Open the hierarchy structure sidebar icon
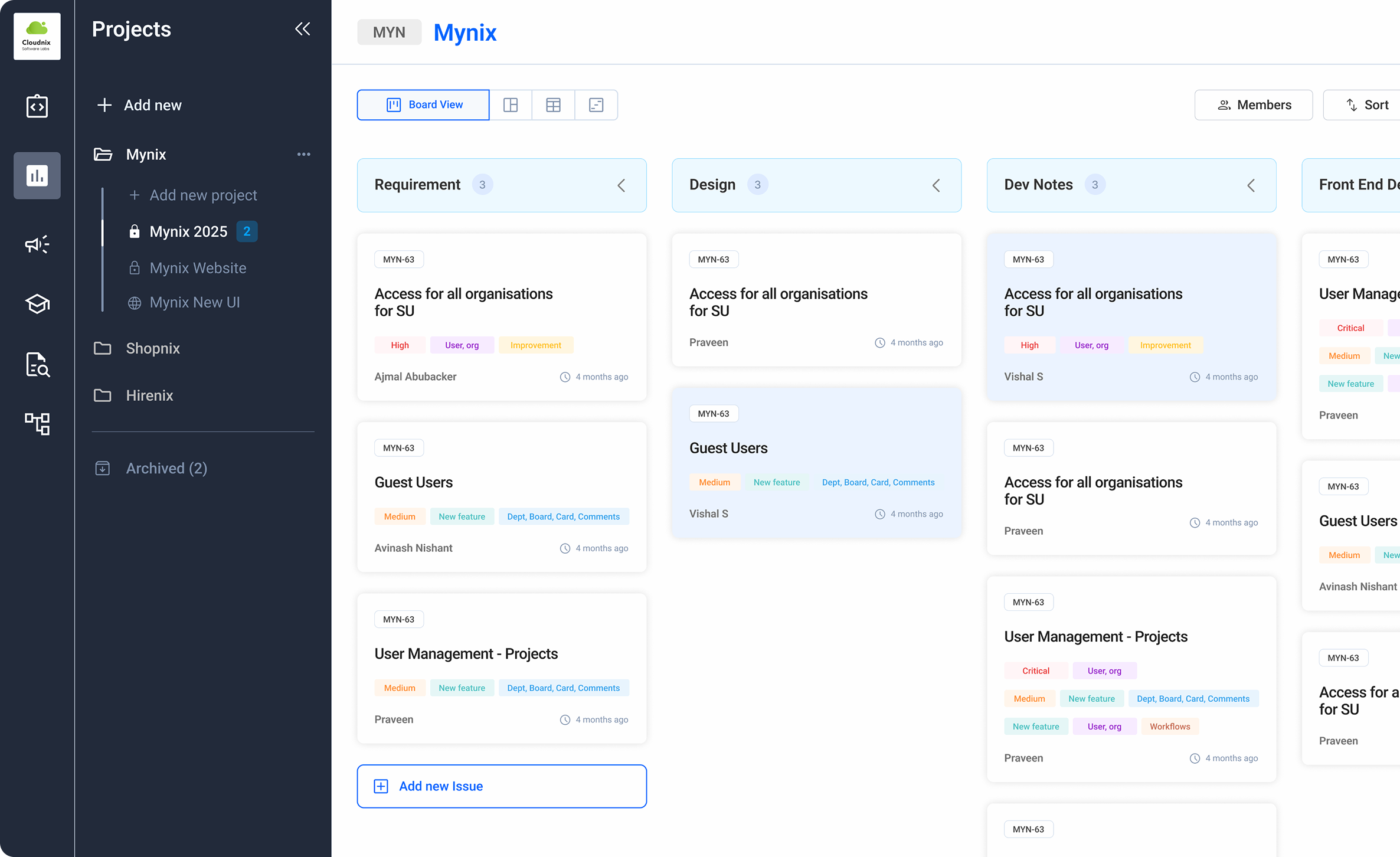 (x=37, y=423)
